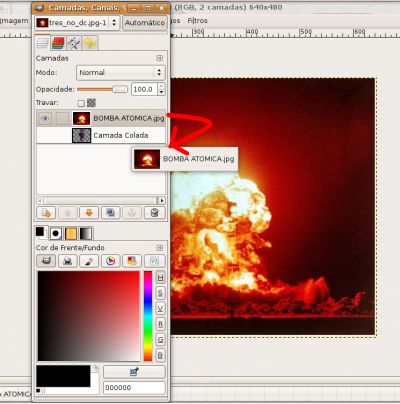Select the watercolor brush color selector

89,261
